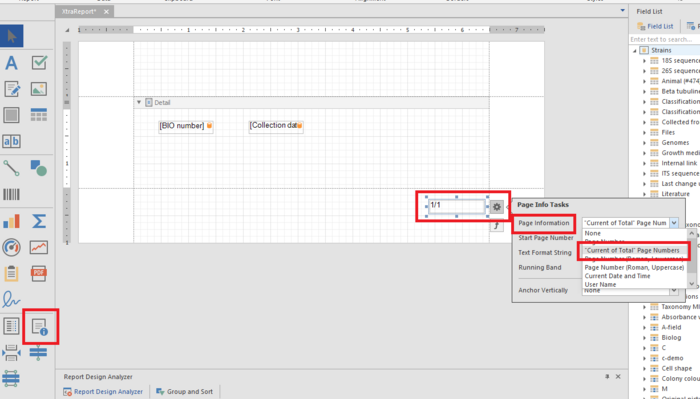The width and height of the screenshot is (700, 399).
Task: Collapse the Detail band arrow
Action: tap(139, 102)
